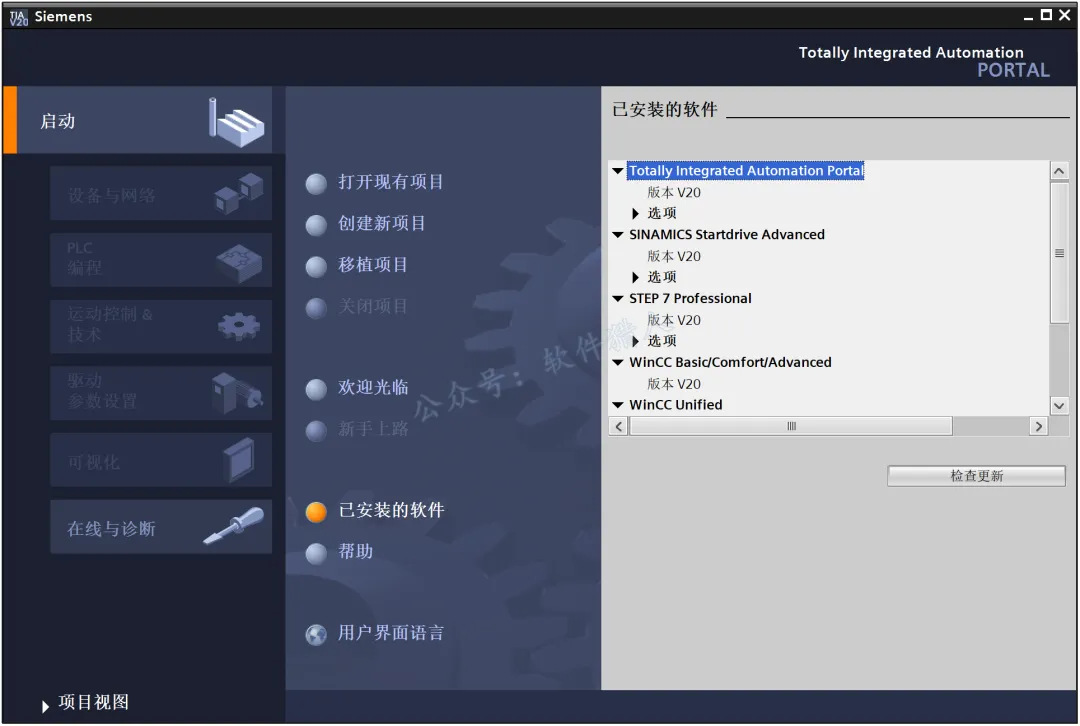This screenshot has height=726, width=1080.
Task: Open the 运动控制 & 技术 portal tab
Action: pos(161,327)
